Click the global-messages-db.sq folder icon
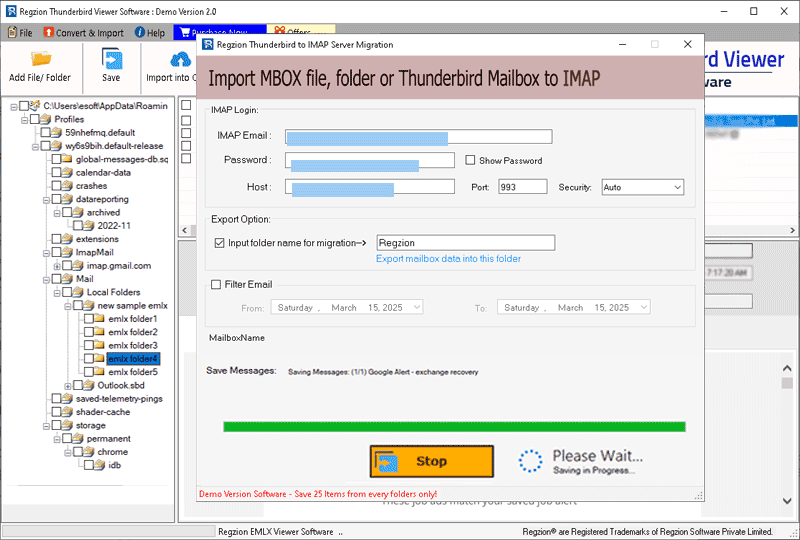Screen dimensions: 800x540 coord(67,159)
